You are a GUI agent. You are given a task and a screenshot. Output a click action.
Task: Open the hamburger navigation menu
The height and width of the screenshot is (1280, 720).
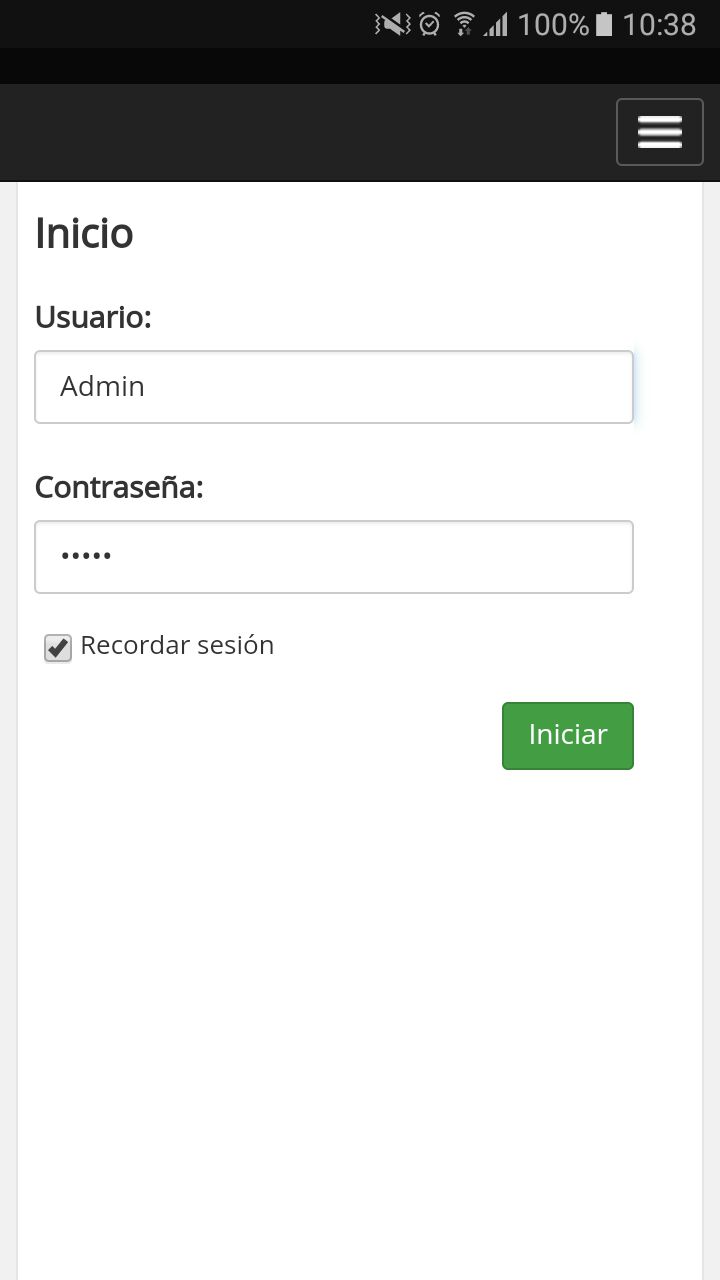[659, 132]
